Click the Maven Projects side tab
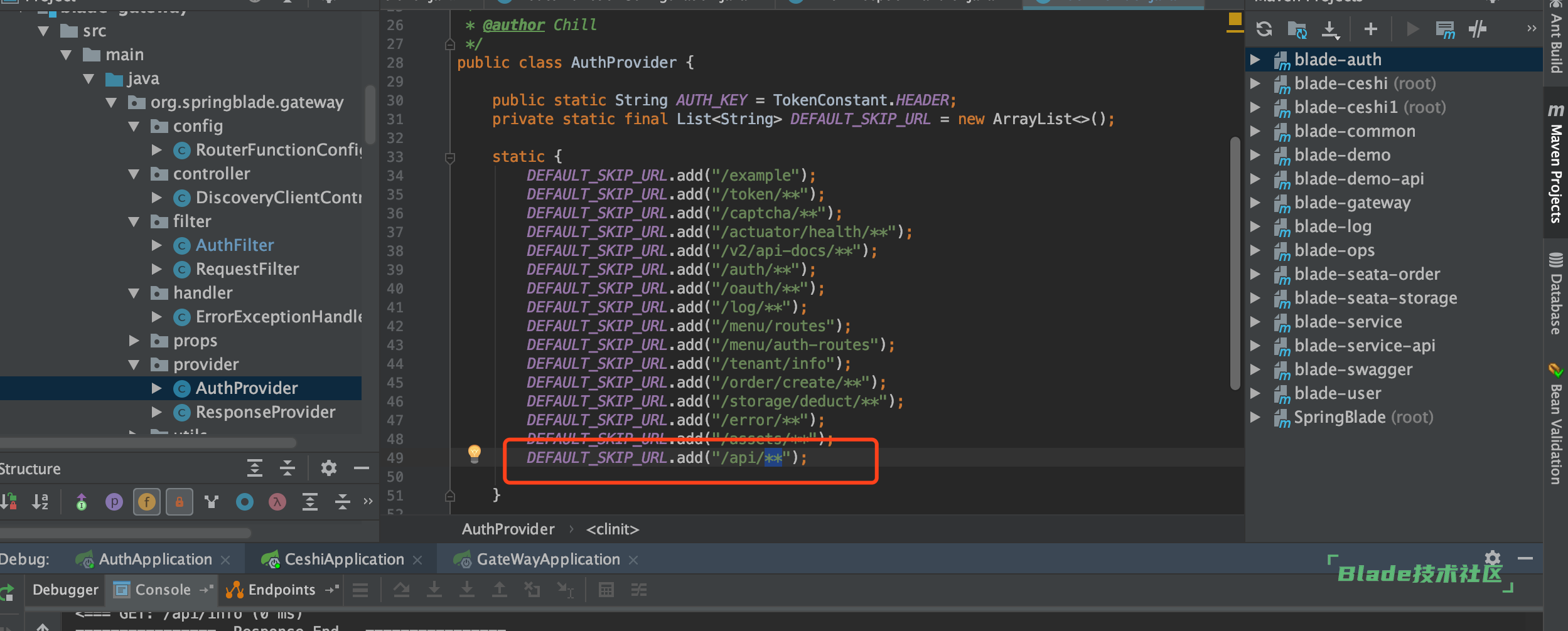 (x=1556, y=164)
